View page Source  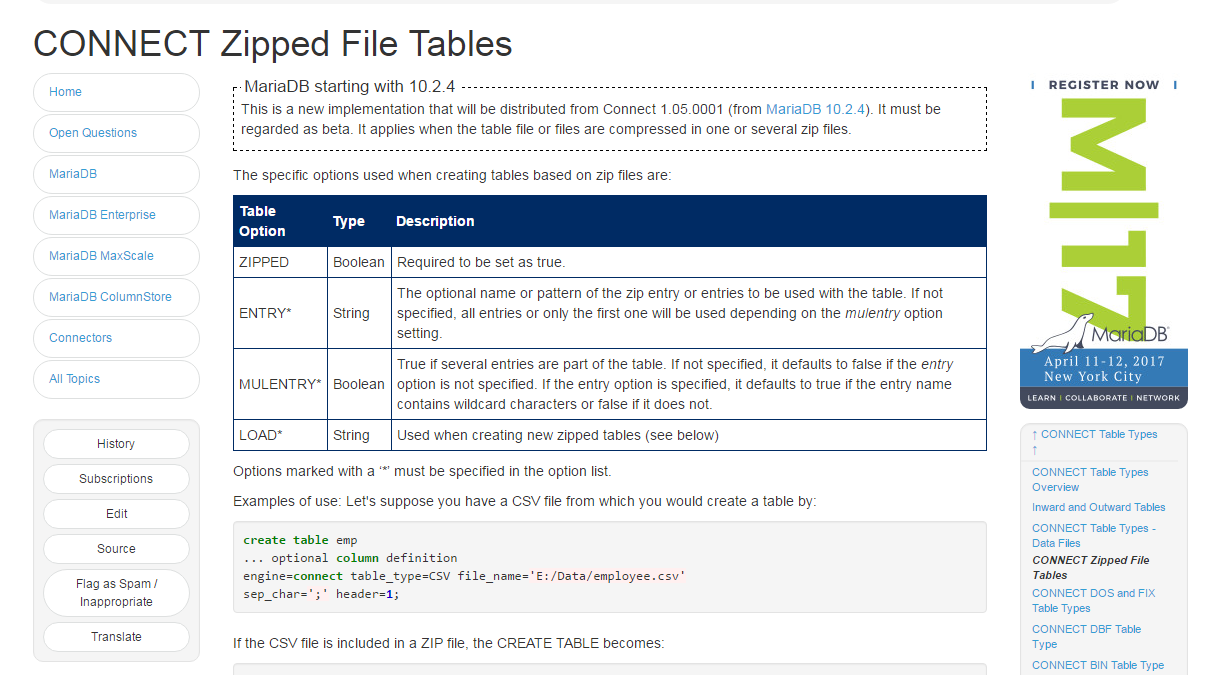(x=116, y=549)
